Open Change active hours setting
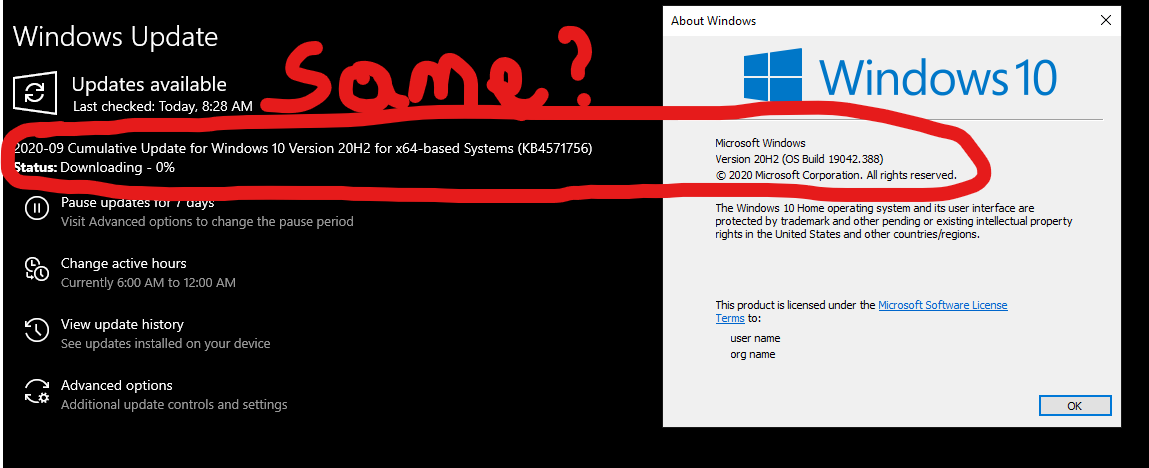The image size is (1149, 468). (123, 263)
